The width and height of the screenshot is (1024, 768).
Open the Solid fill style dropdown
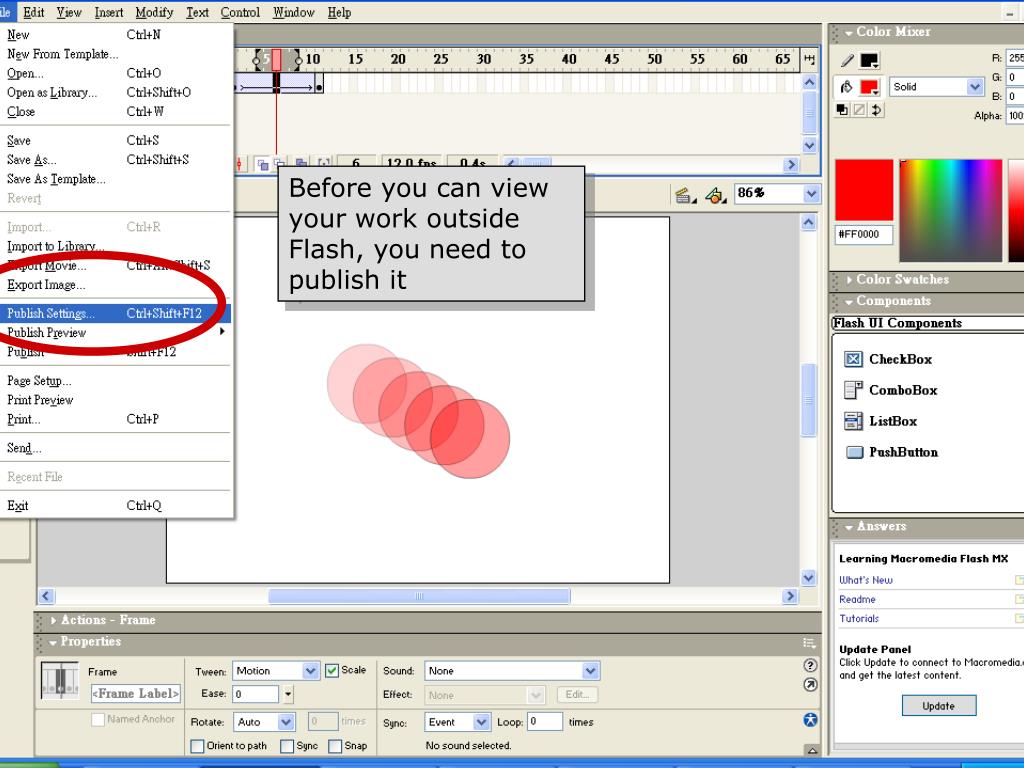[x=975, y=87]
